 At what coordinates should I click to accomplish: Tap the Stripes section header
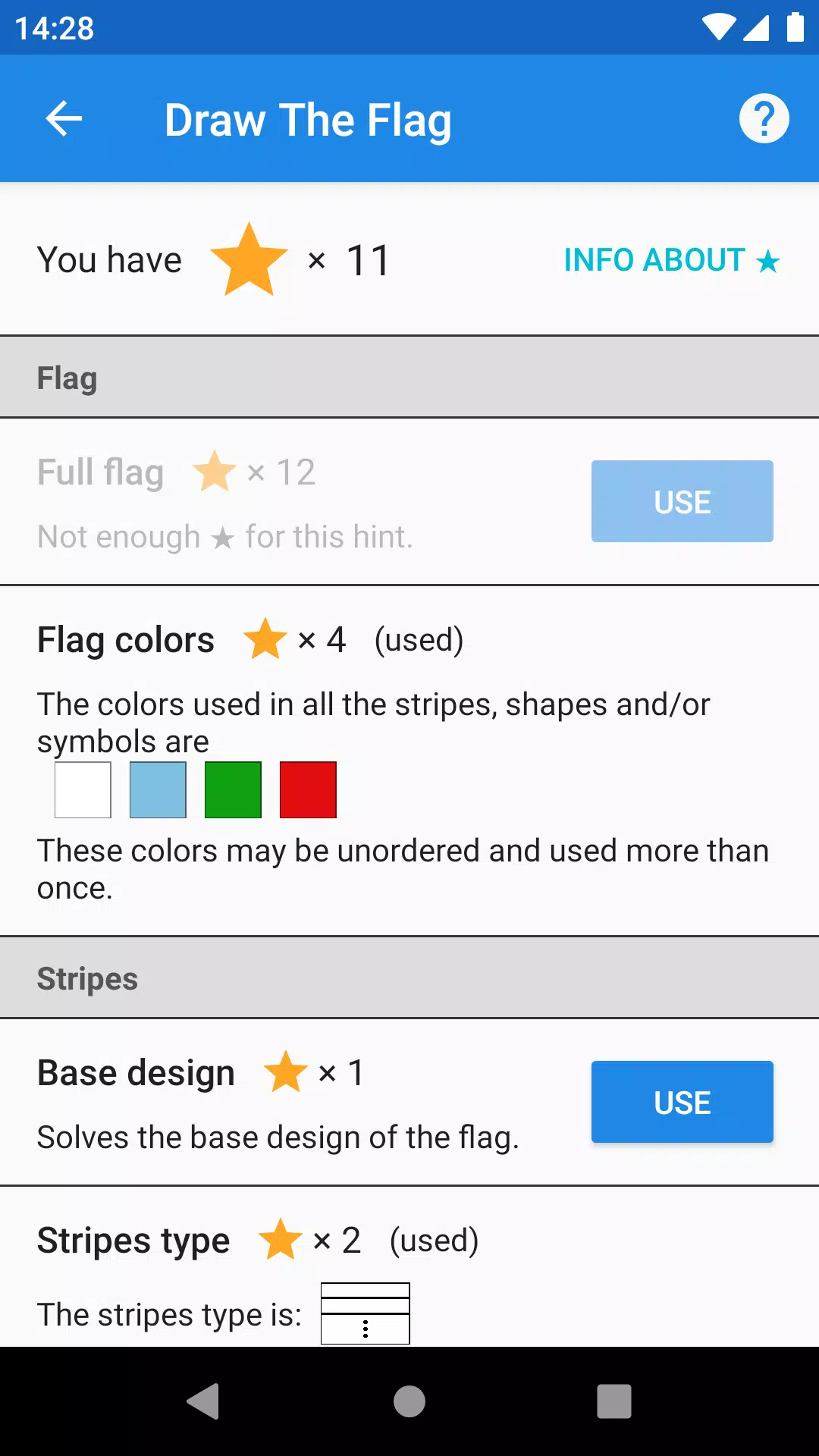pos(409,977)
